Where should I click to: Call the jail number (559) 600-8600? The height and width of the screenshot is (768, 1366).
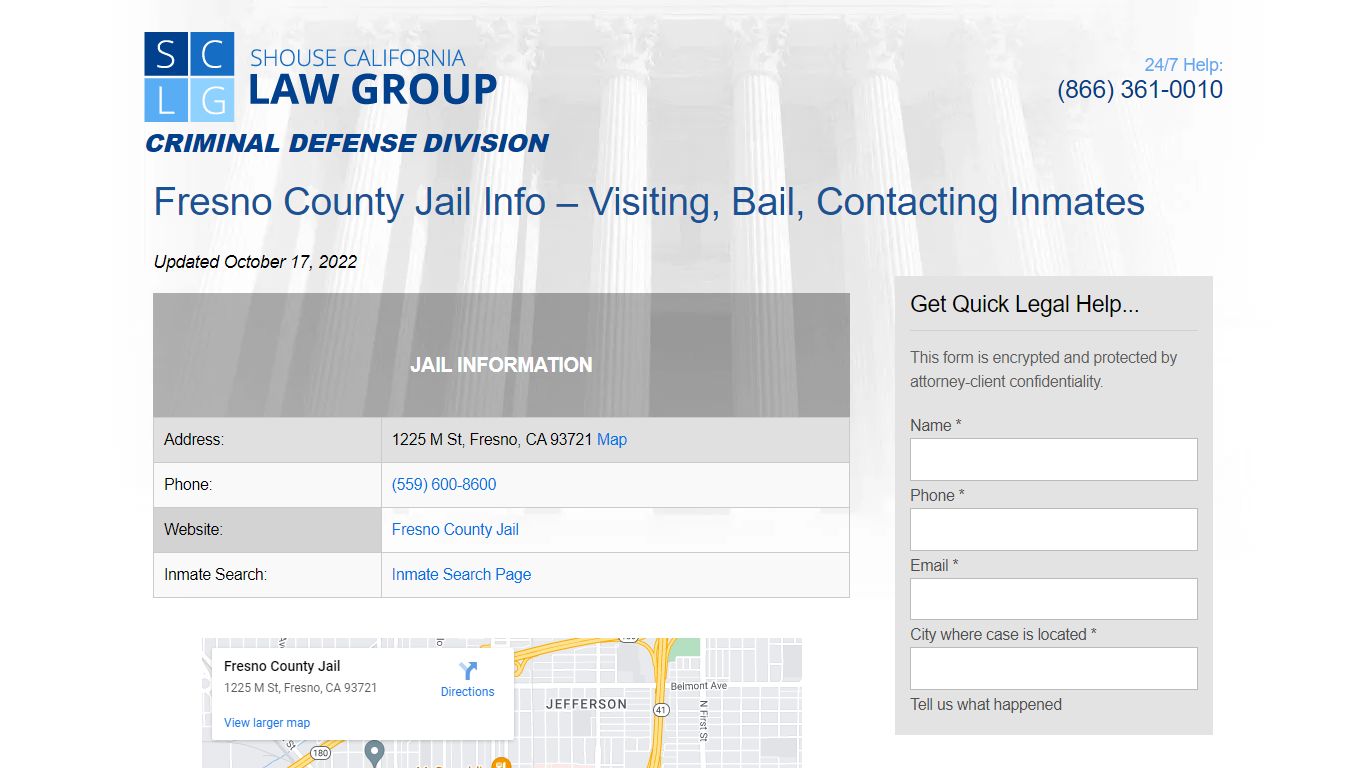pyautogui.click(x=444, y=484)
